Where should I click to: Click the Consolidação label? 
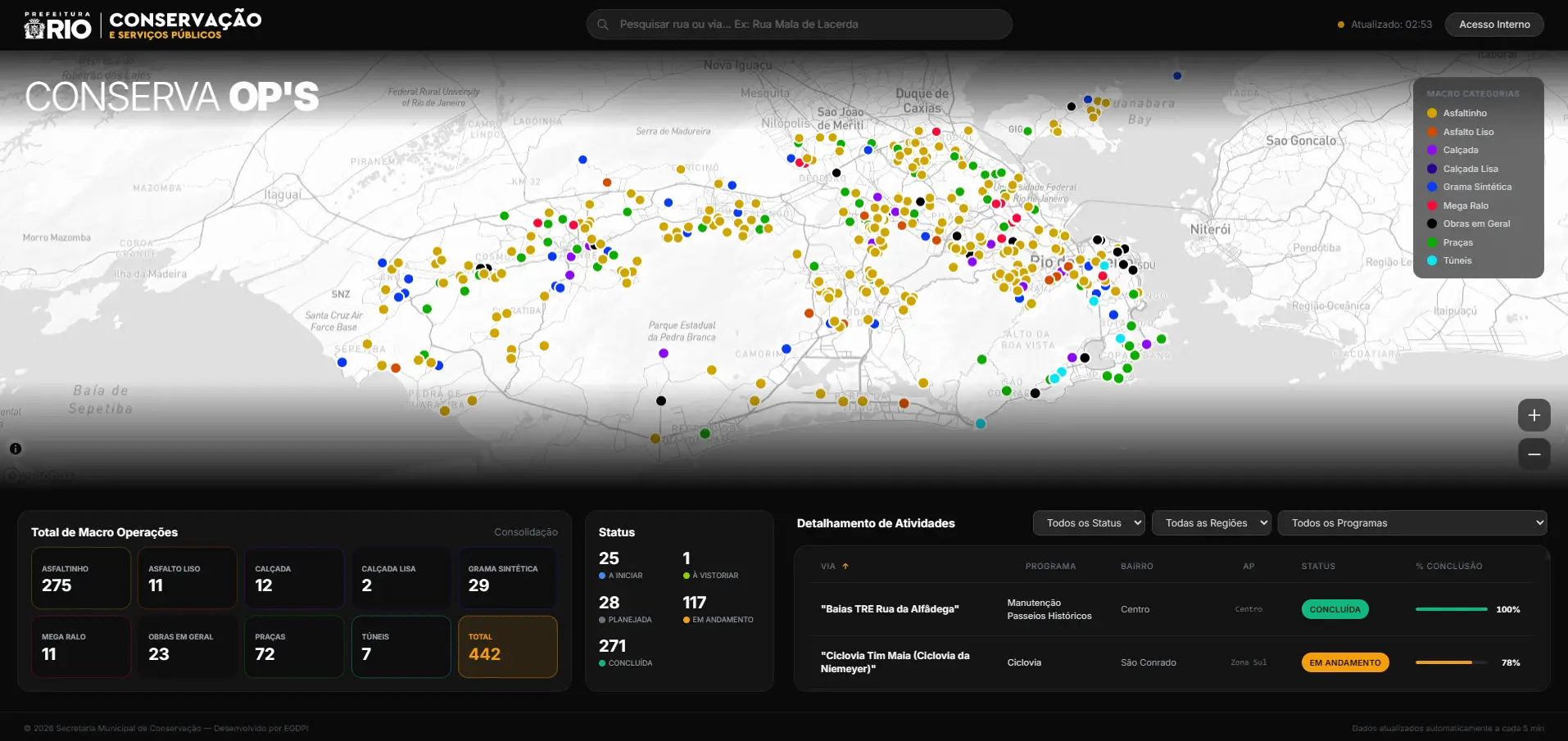click(526, 532)
